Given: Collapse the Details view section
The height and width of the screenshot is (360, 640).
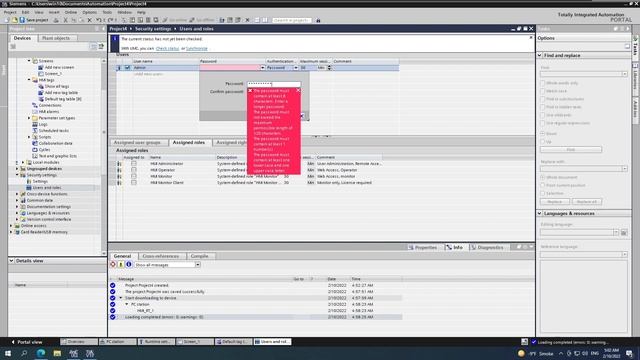Looking at the screenshot, I should 11,260.
